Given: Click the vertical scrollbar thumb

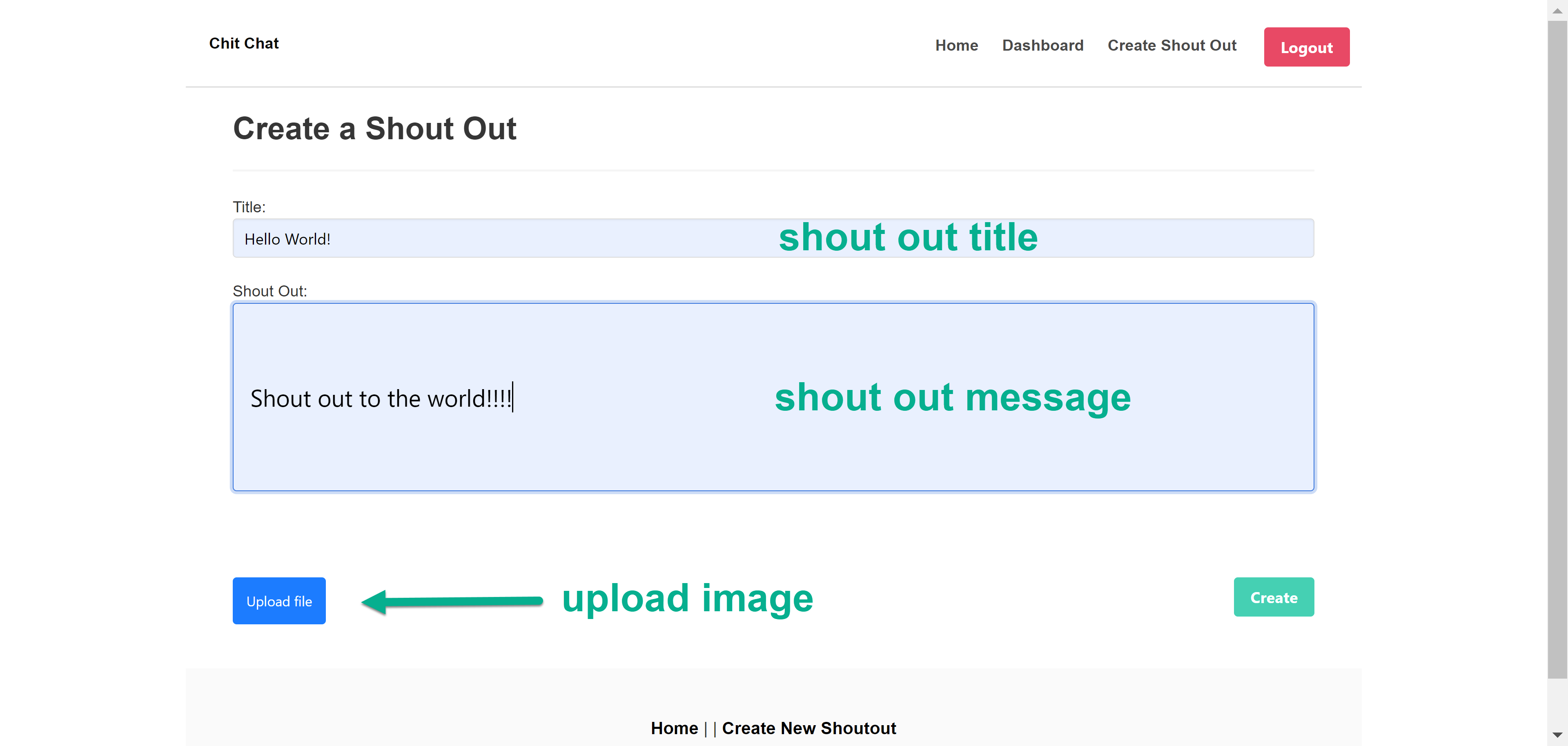Looking at the screenshot, I should pos(1557,349).
